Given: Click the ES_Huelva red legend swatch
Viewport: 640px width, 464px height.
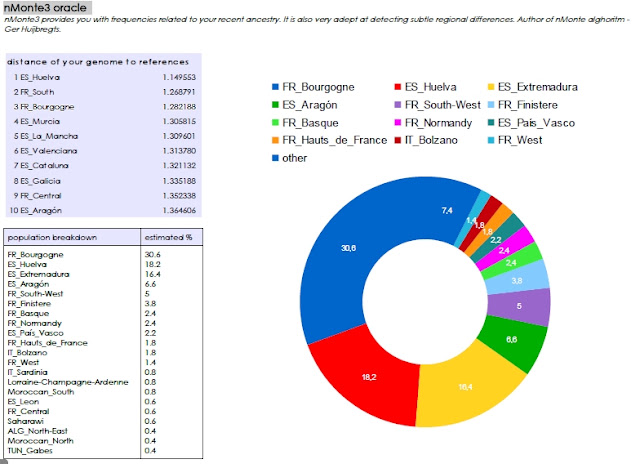Looking at the screenshot, I should (398, 87).
